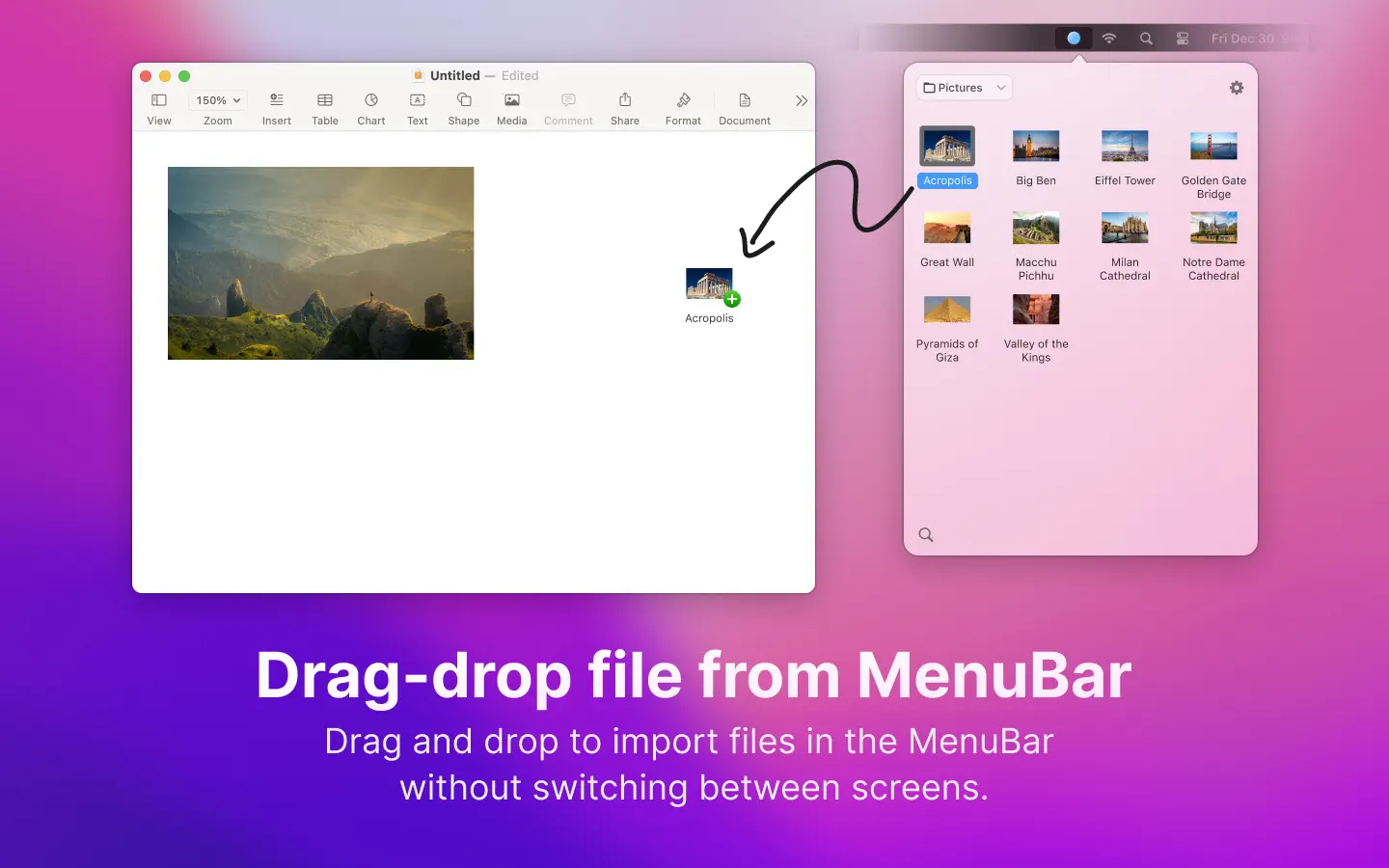Add a Table to the document
1389x868 pixels.
325,100
